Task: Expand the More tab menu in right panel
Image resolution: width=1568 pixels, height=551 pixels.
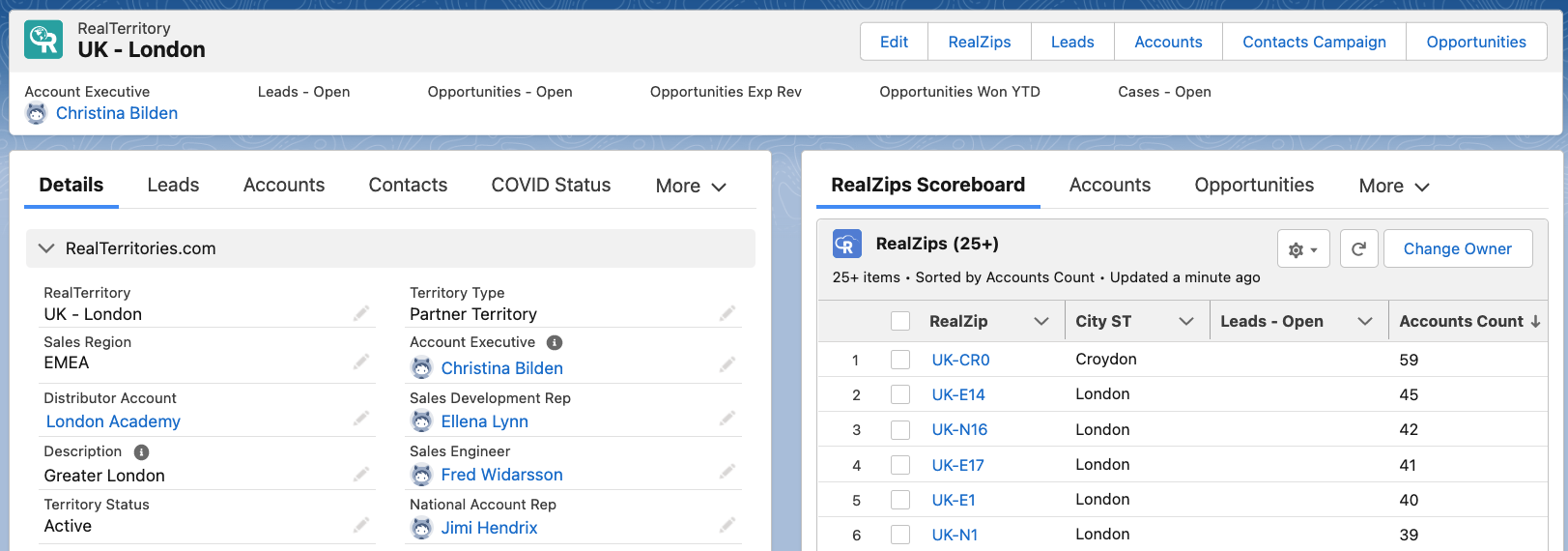Action: point(1393,186)
